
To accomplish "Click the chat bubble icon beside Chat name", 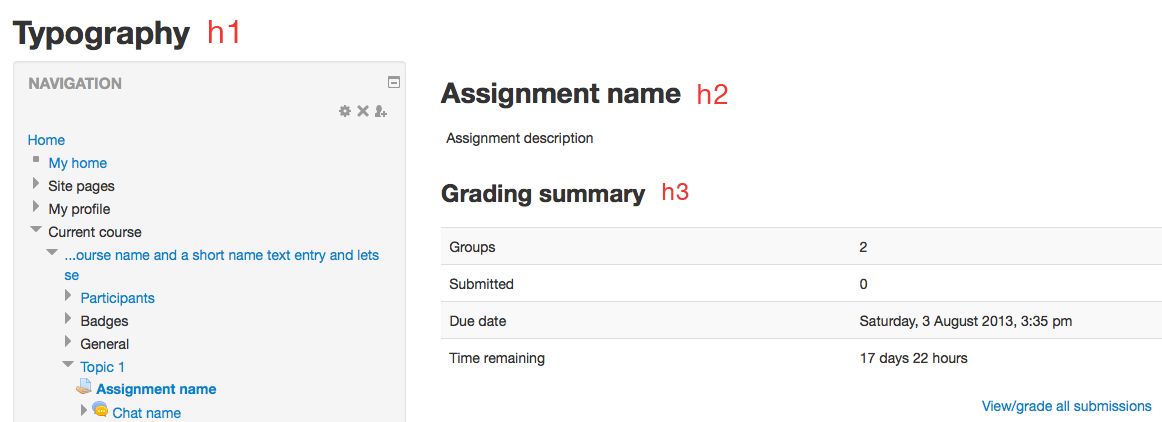I will pos(100,409).
